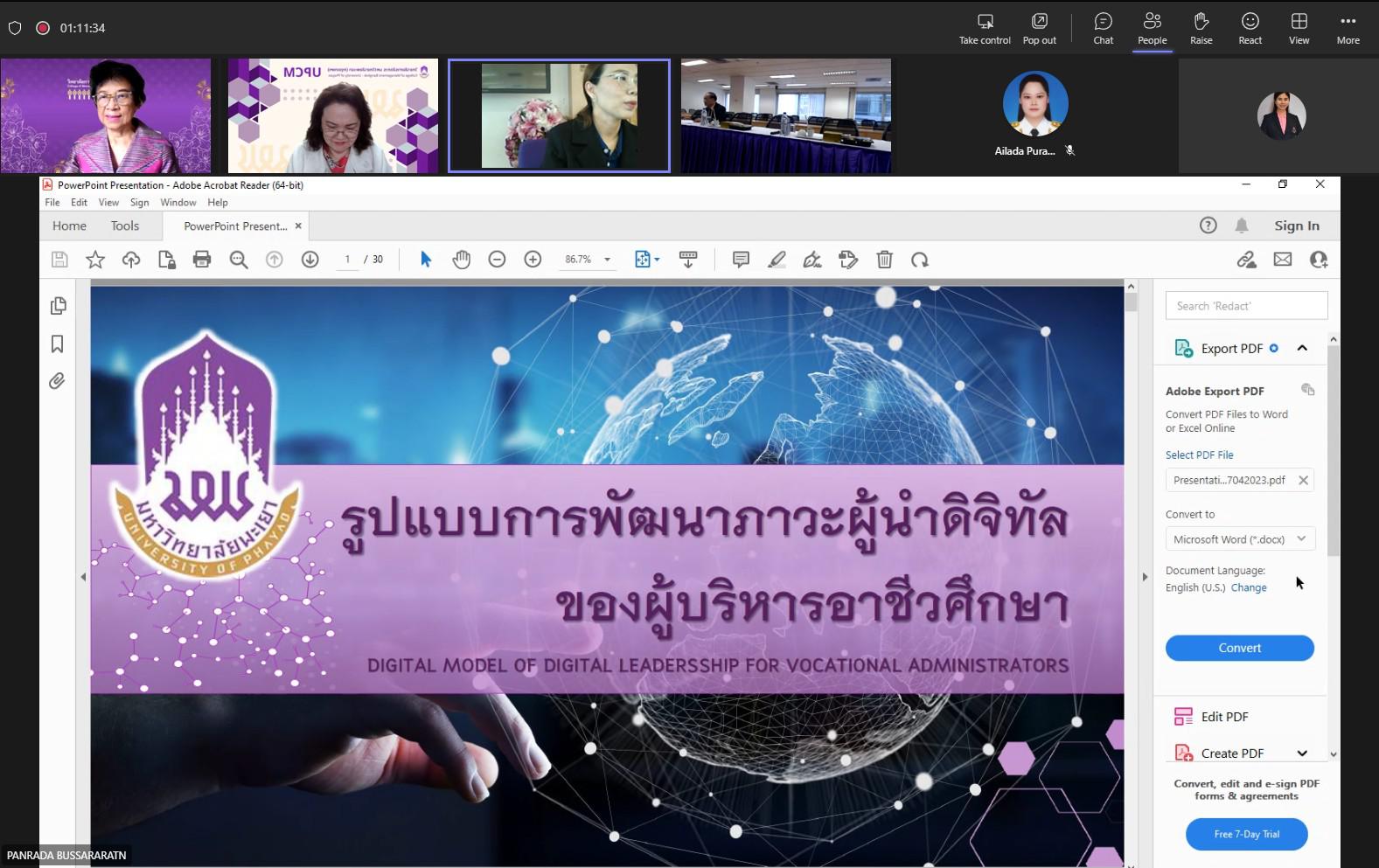The image size is (1379, 868).
Task: Go to the previous page
Action: [x=275, y=260]
